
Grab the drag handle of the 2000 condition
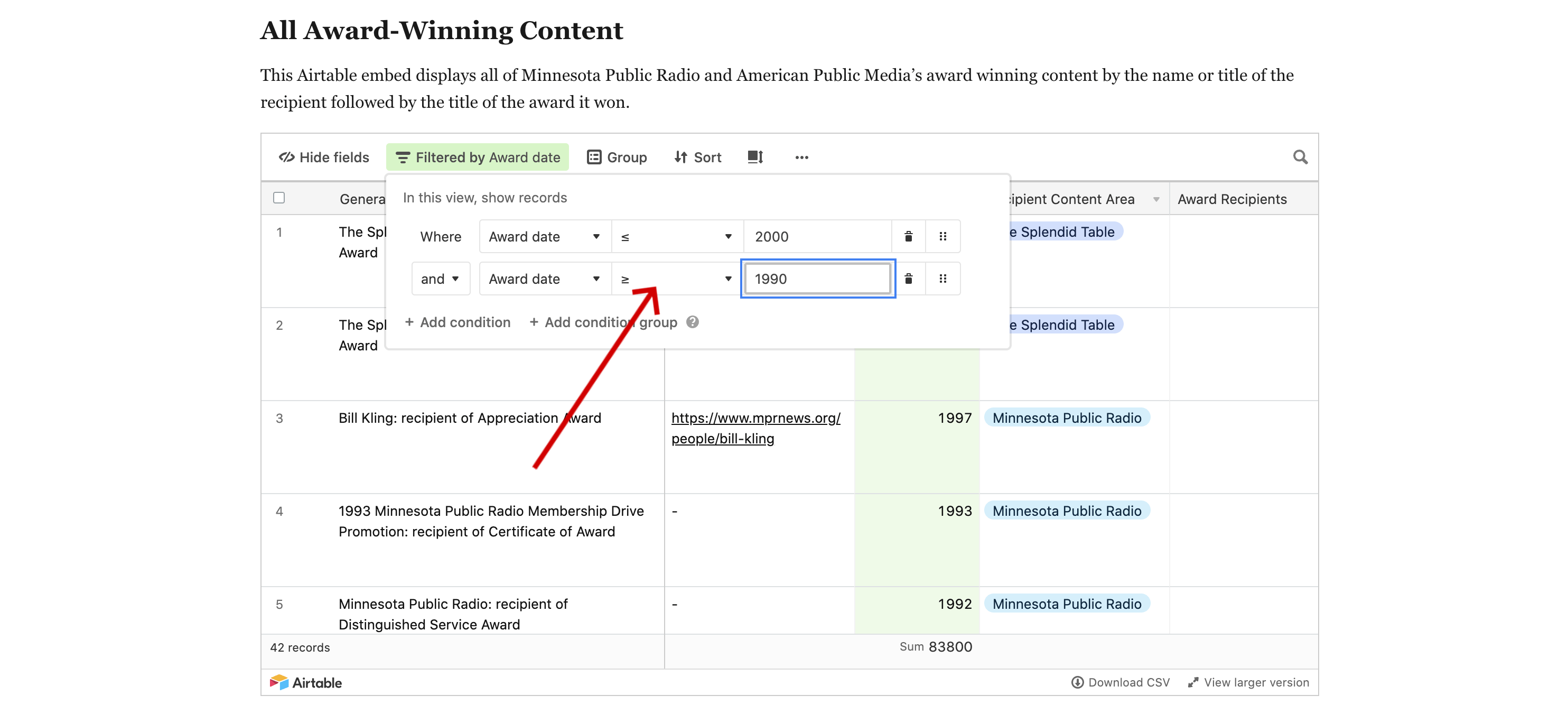942,236
